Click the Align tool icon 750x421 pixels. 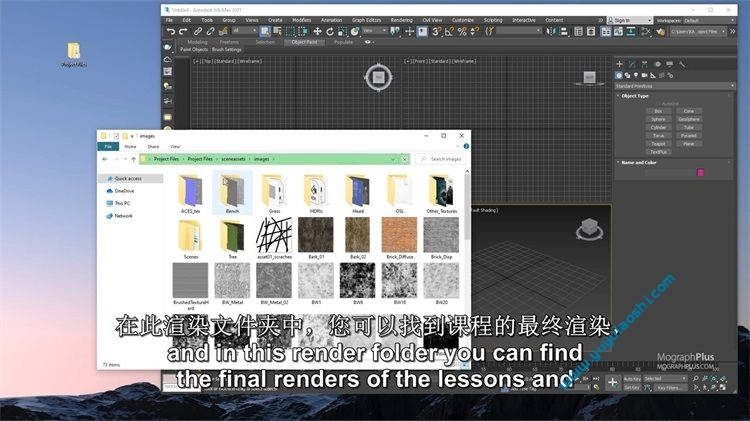[x=564, y=32]
